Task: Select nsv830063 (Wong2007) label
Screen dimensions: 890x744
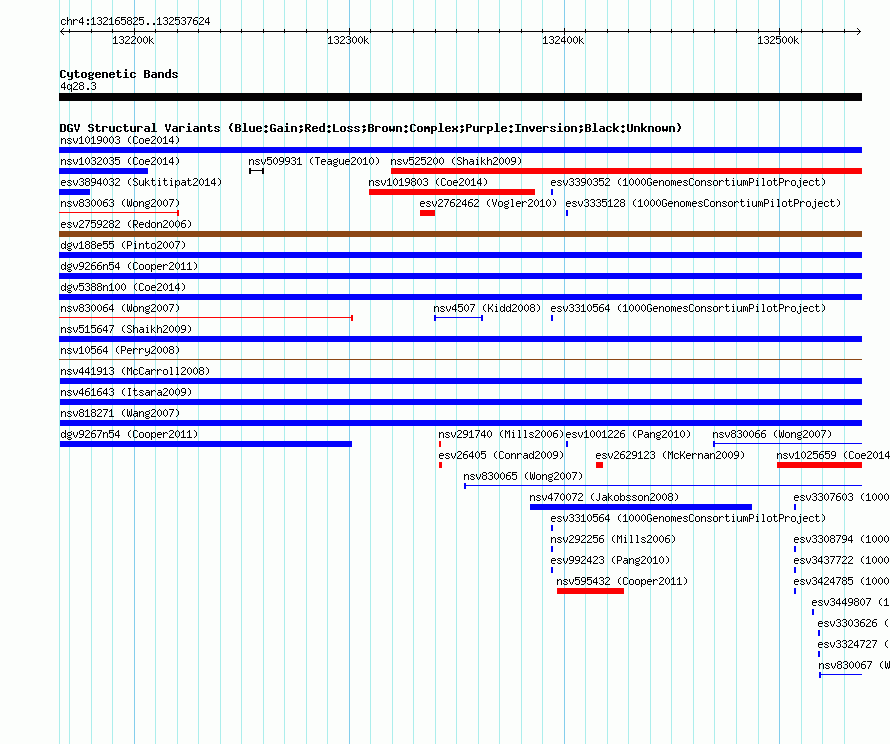Action: tap(120, 203)
